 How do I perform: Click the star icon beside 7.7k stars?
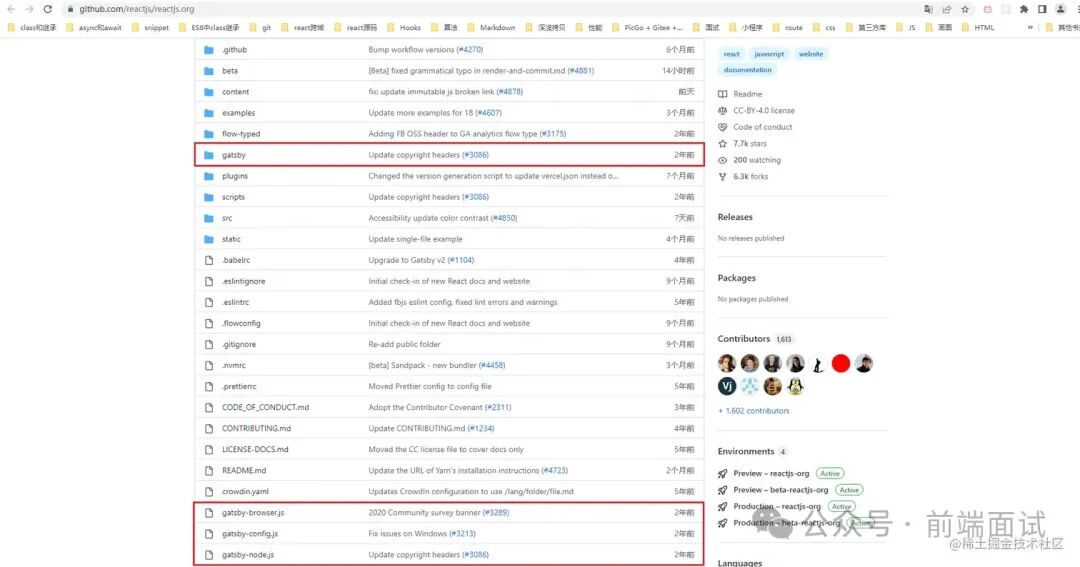click(723, 143)
